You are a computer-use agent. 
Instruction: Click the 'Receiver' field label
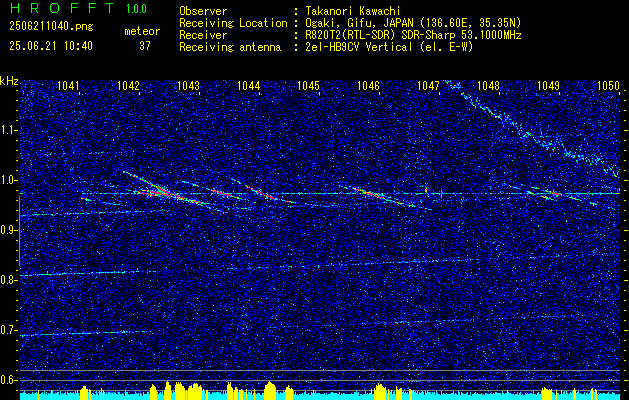pos(203,35)
